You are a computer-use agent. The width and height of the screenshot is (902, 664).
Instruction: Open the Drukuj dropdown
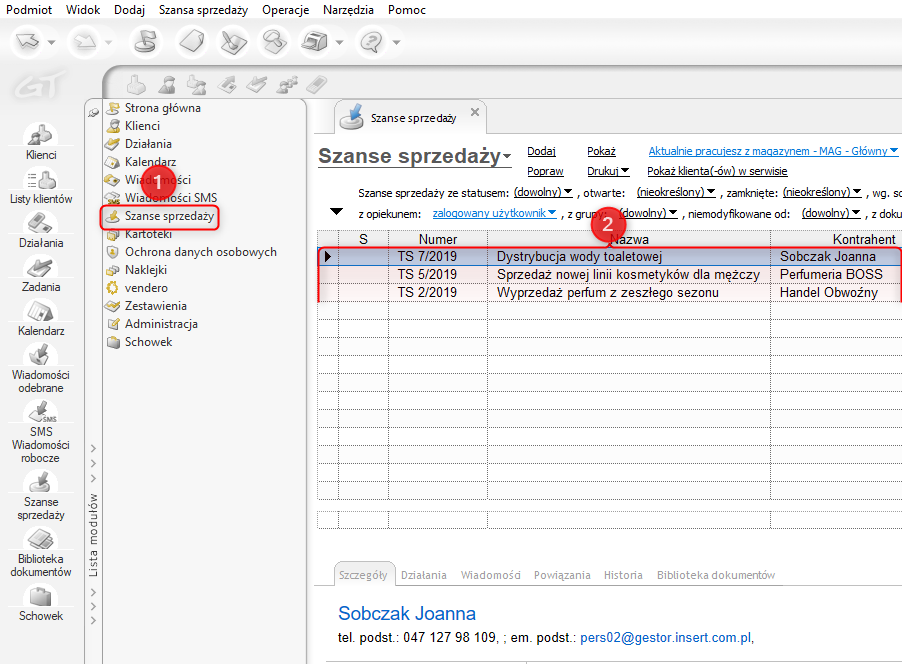point(608,171)
